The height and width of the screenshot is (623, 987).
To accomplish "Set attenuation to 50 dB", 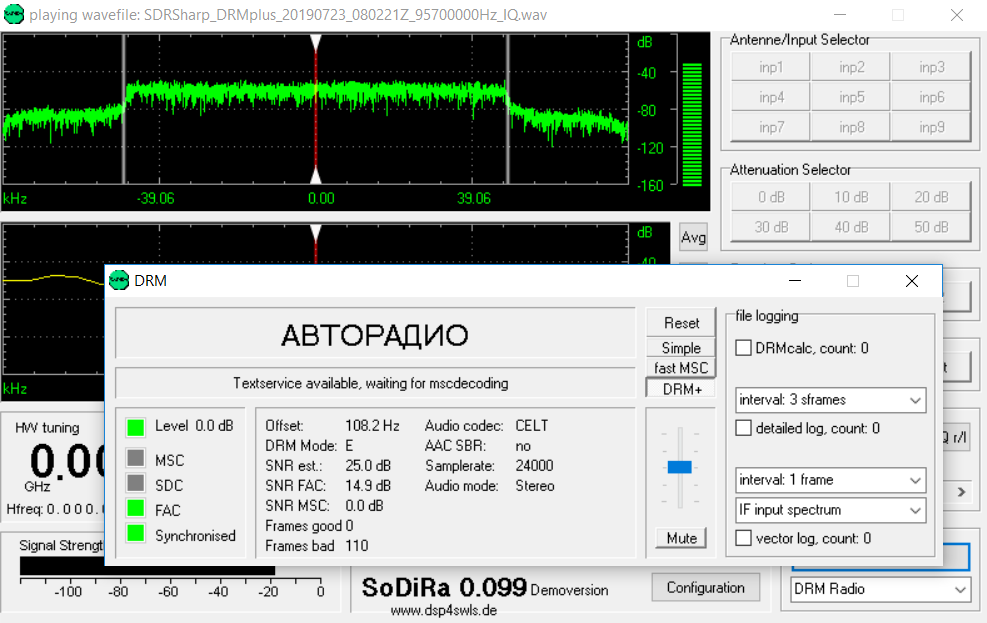I will [931, 227].
